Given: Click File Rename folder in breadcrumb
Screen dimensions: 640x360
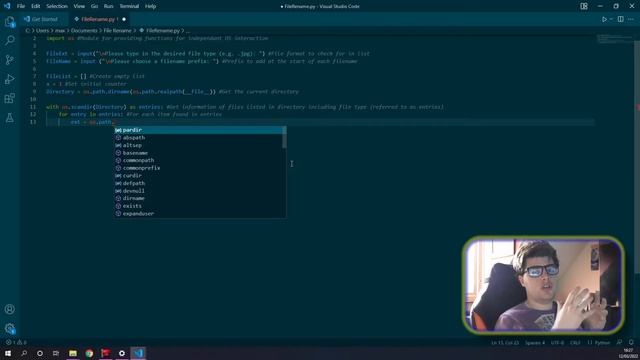Looking at the screenshot, I should [117, 31].
